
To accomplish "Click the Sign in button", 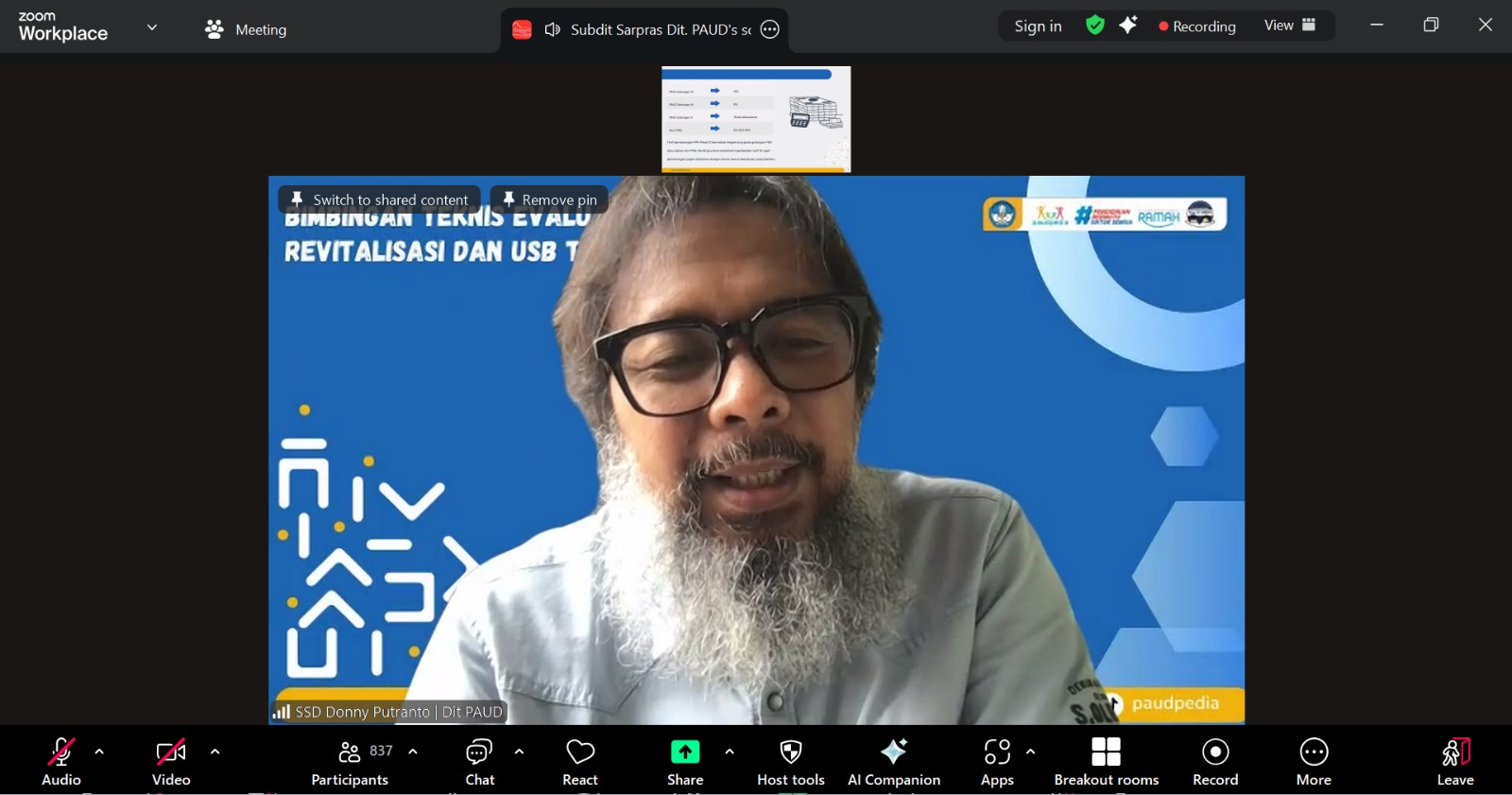I will [x=1038, y=26].
